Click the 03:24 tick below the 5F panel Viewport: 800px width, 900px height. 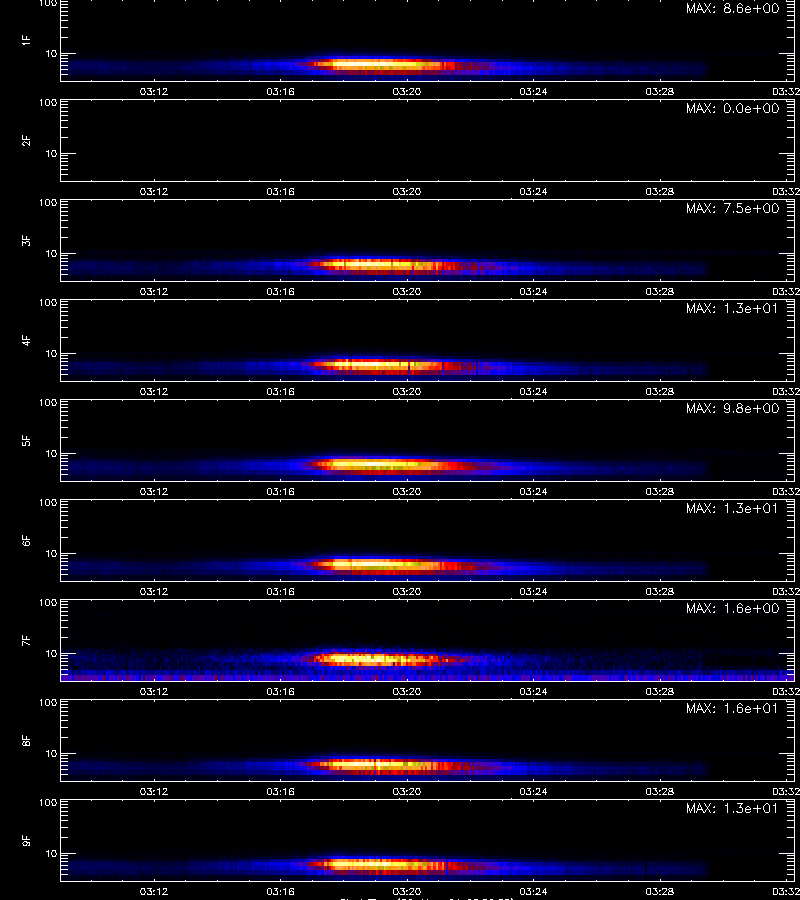[x=533, y=491]
